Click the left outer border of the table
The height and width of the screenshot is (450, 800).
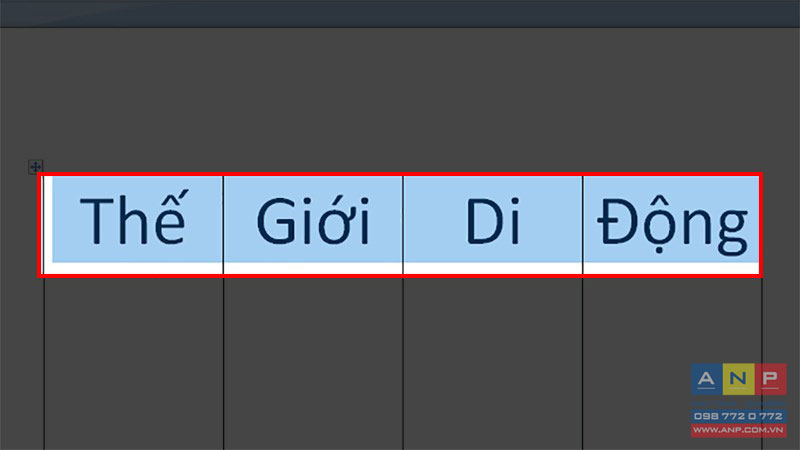pyautogui.click(x=44, y=357)
